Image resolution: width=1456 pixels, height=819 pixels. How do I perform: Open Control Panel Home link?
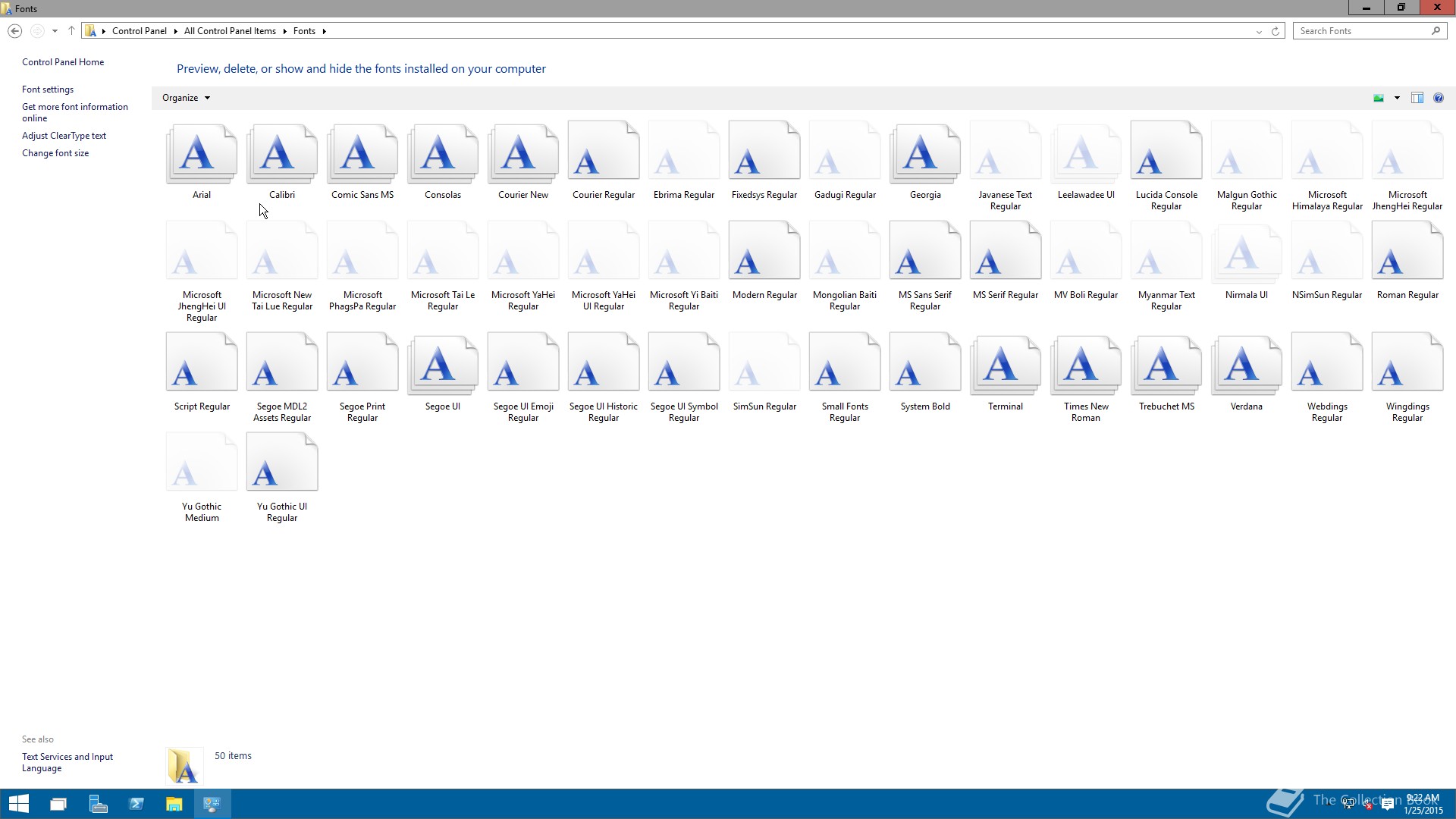click(x=63, y=62)
